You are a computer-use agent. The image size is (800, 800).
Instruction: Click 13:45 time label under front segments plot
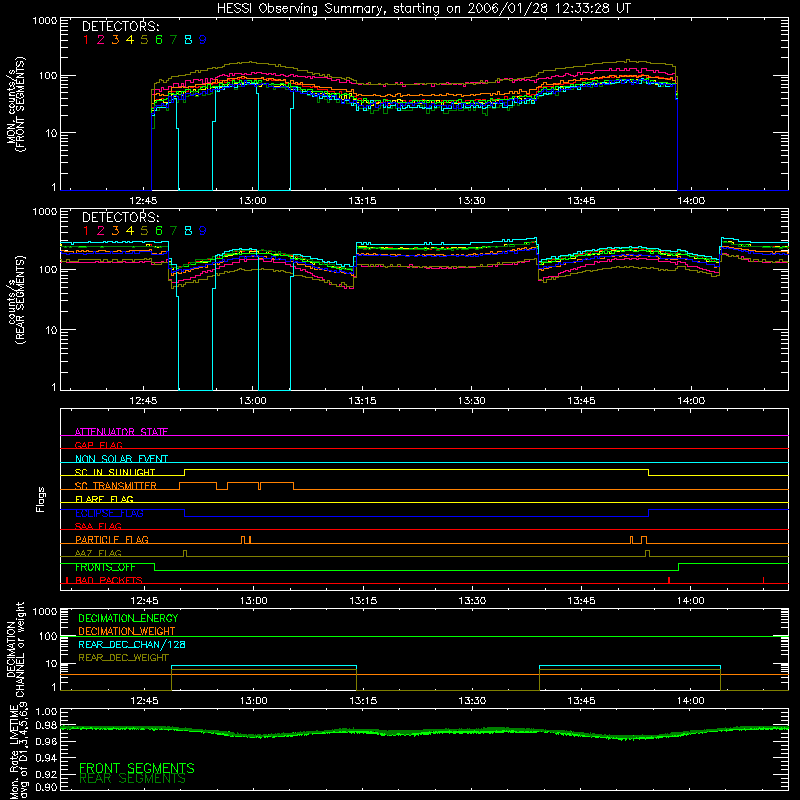point(581,201)
